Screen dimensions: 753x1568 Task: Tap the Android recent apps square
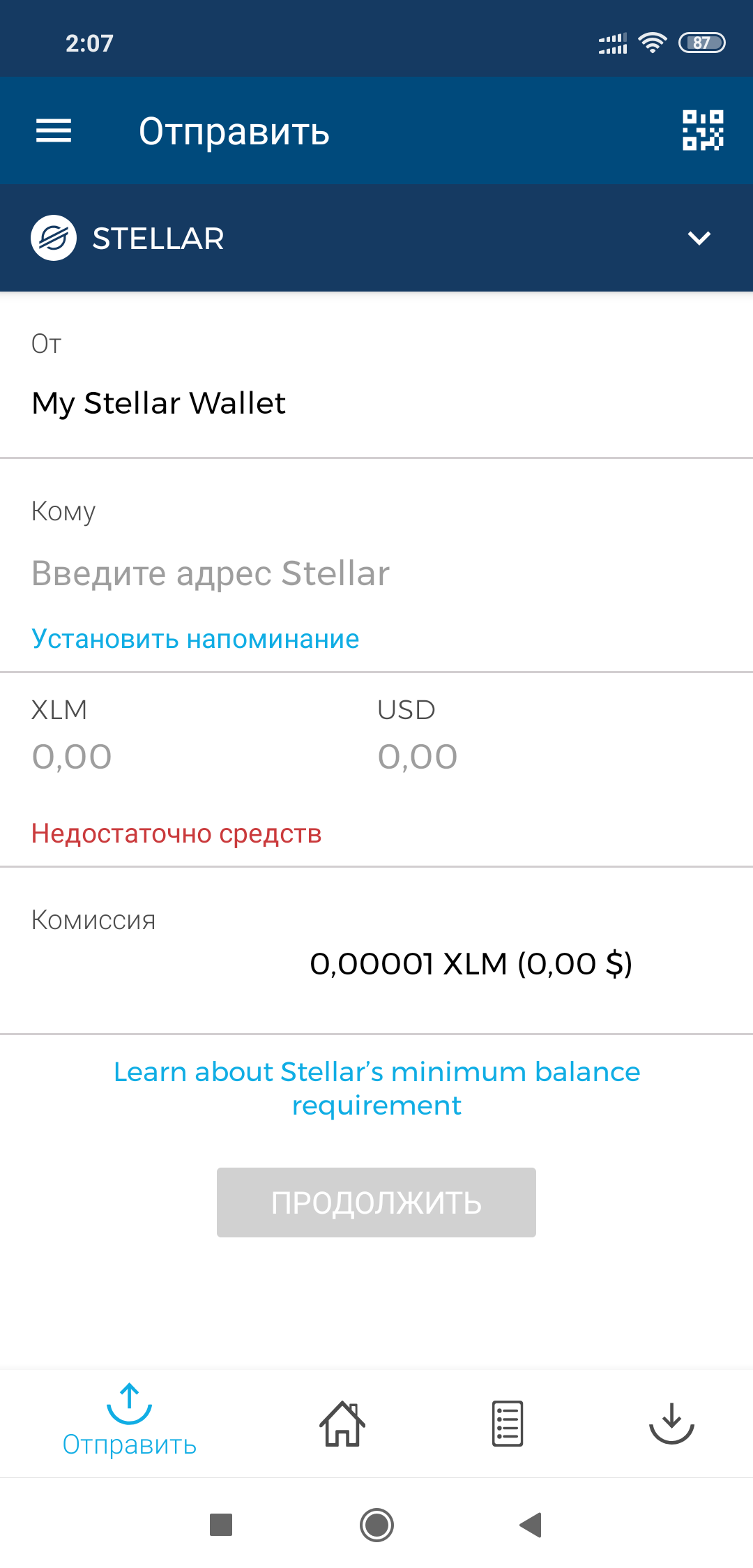coord(221,1525)
